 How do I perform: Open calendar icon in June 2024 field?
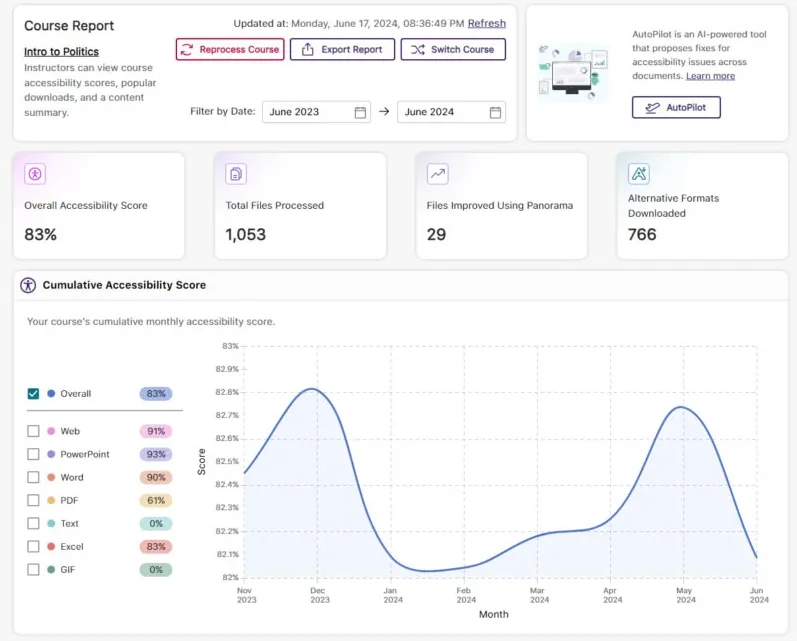tap(495, 112)
